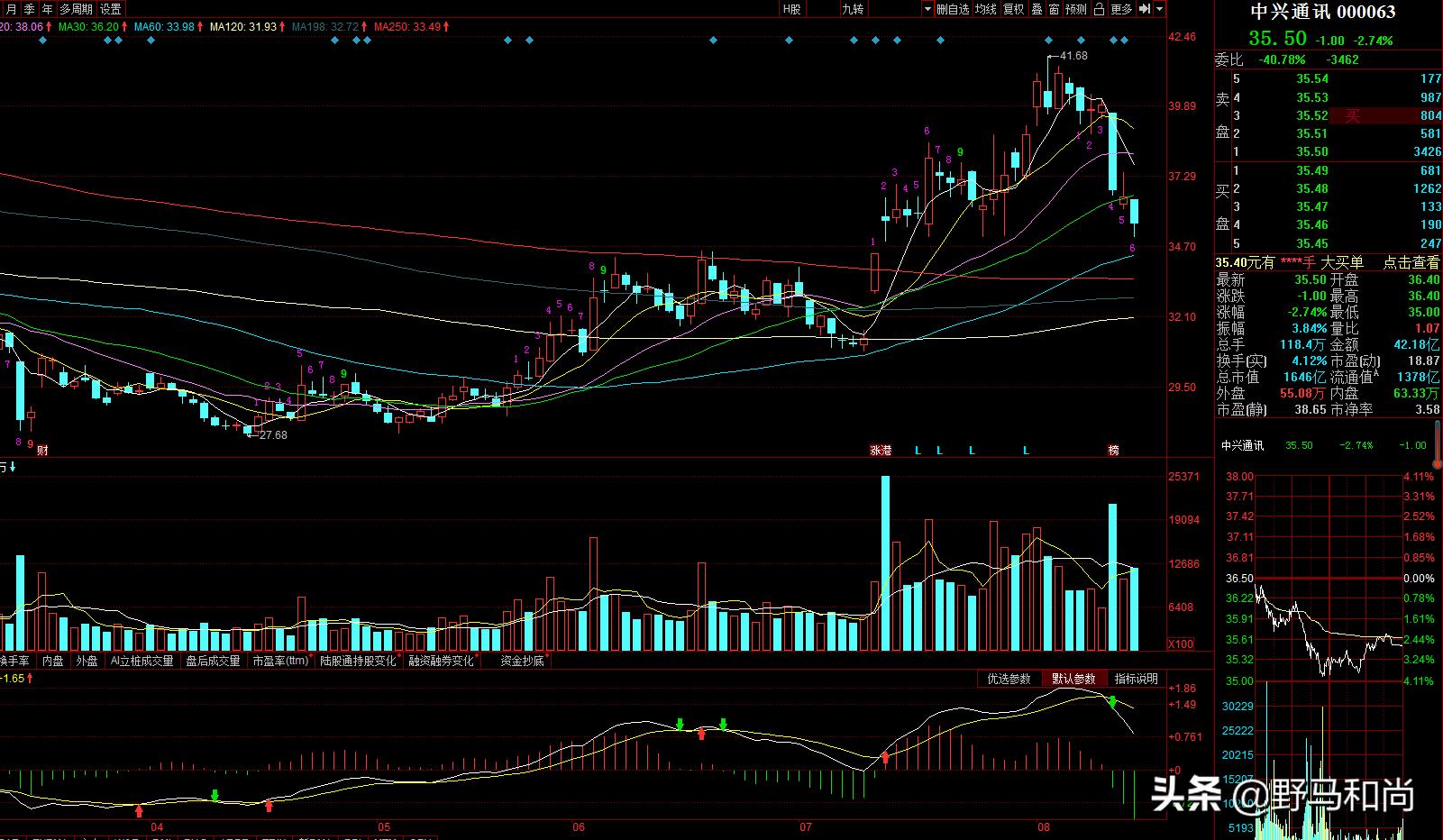The width and height of the screenshot is (1443, 840).
Task: Click the 优选参数 button
Action: coord(1009,679)
